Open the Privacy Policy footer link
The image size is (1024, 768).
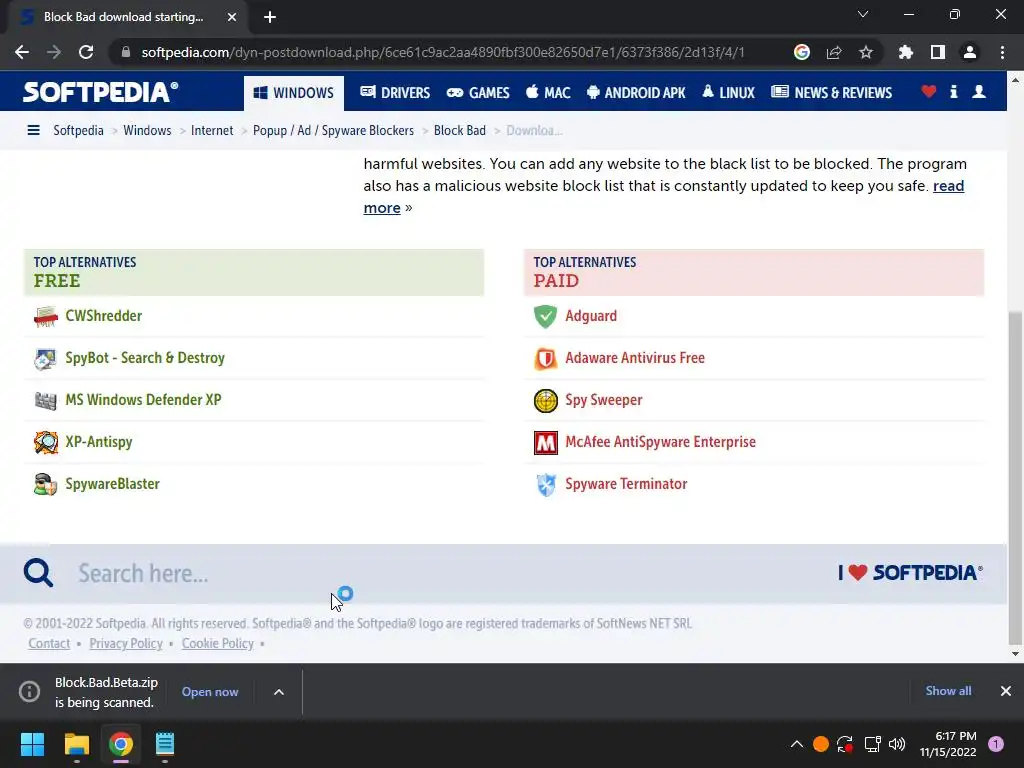(x=126, y=643)
